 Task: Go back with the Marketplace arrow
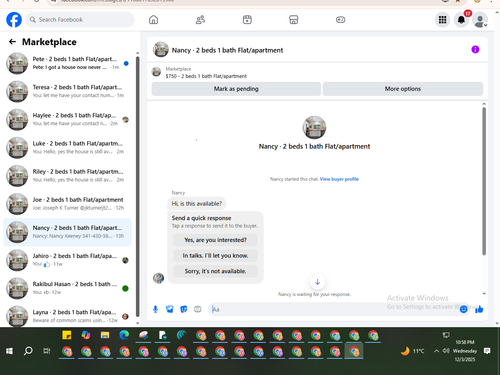[x=12, y=42]
